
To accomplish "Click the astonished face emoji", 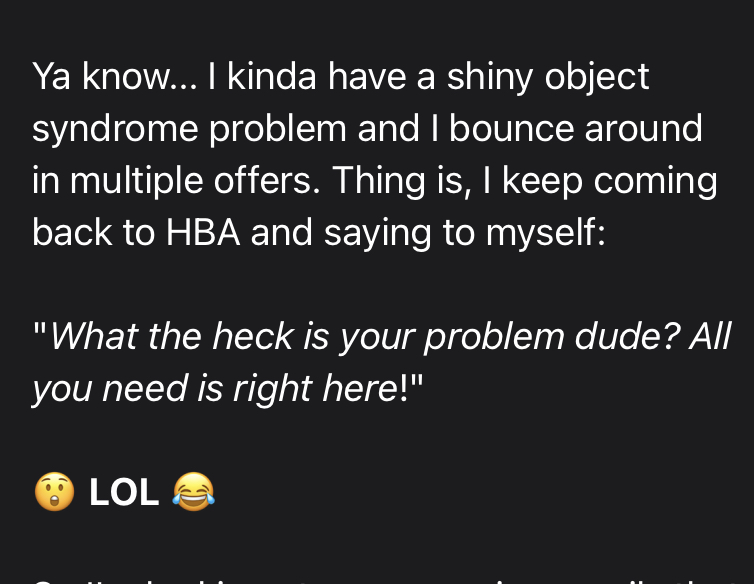I will 54,492.
